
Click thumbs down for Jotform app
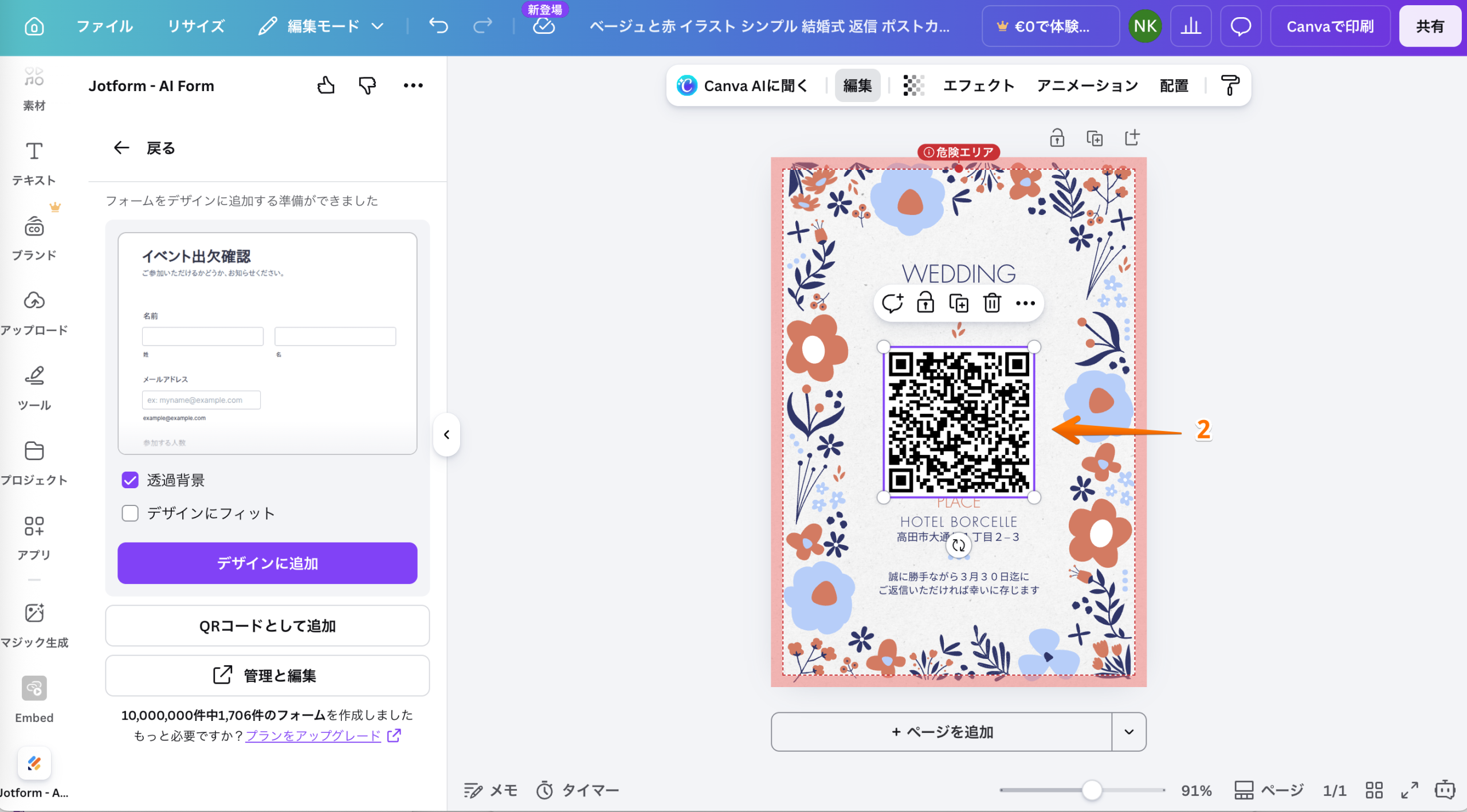click(367, 85)
